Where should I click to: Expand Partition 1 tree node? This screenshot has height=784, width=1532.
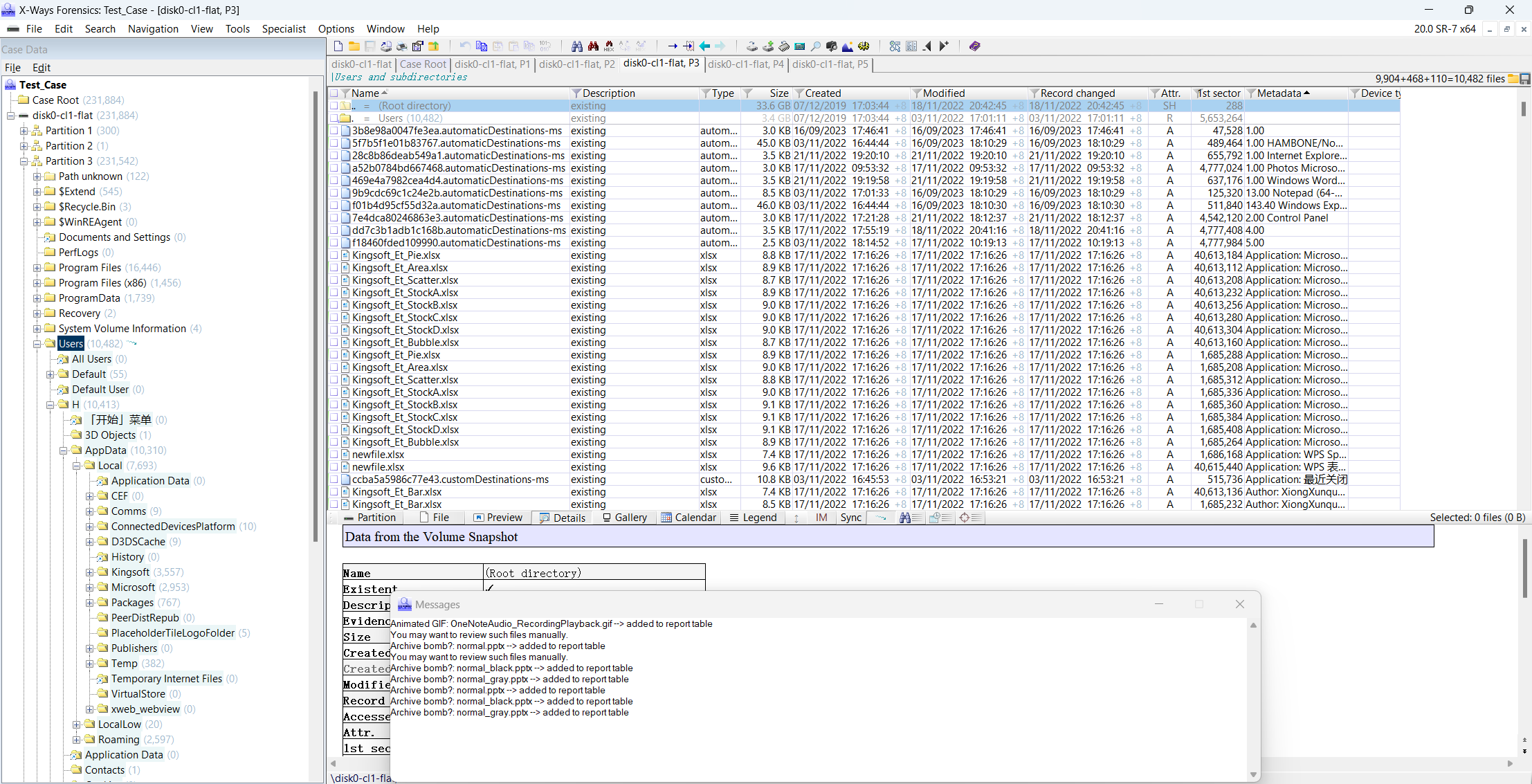tap(24, 131)
